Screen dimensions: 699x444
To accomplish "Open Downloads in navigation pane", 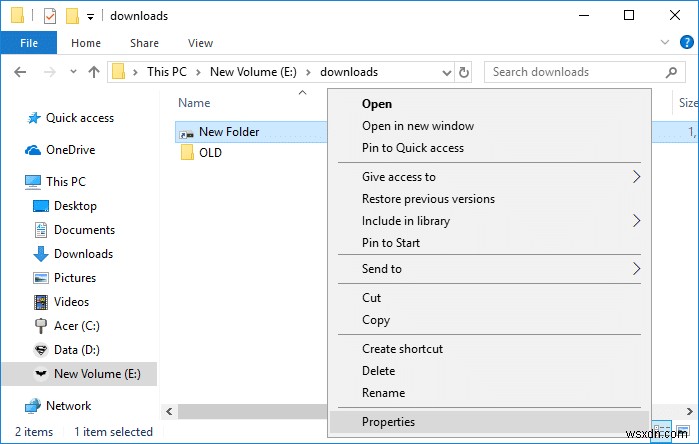I will coord(83,254).
